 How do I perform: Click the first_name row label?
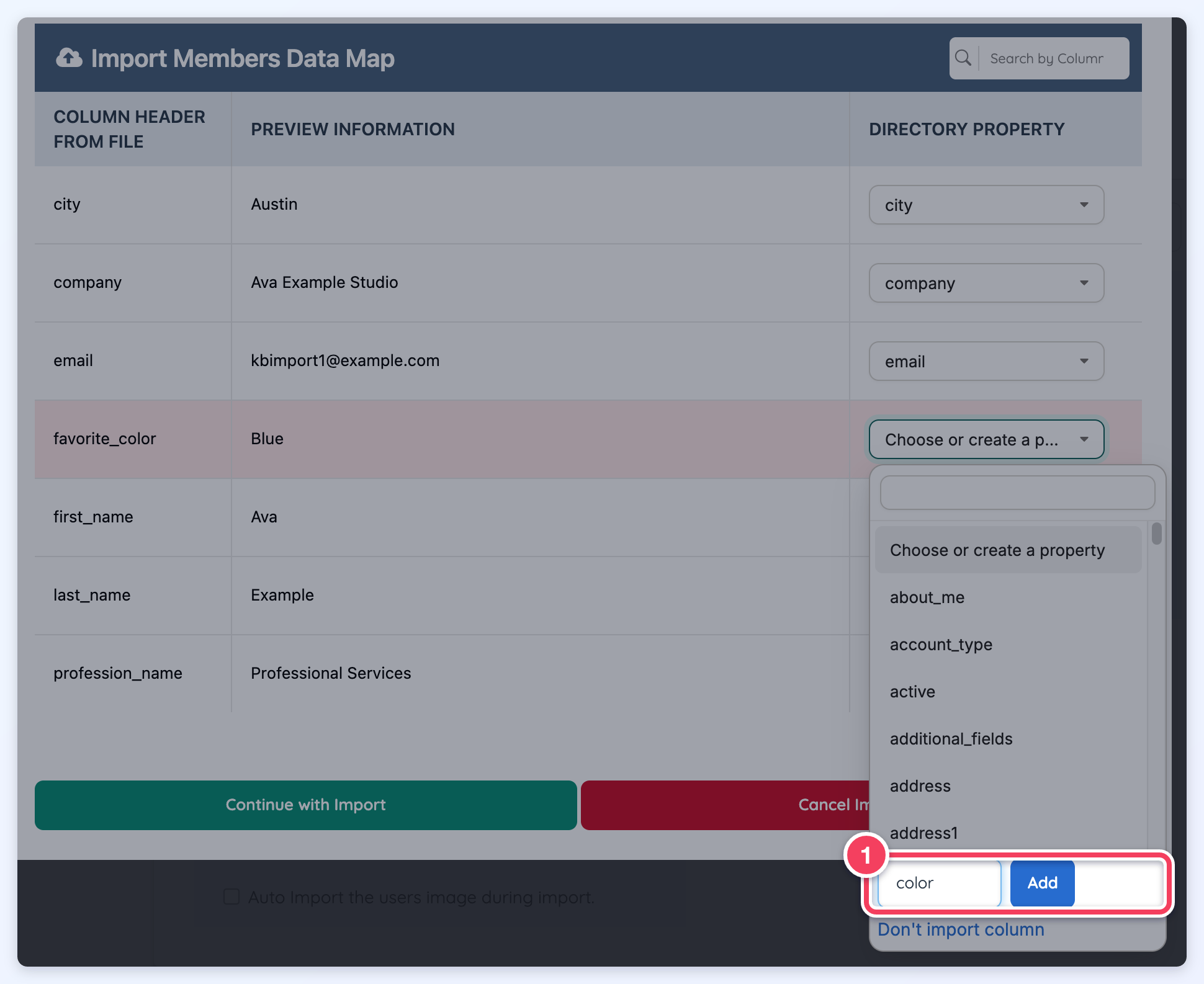tap(93, 517)
